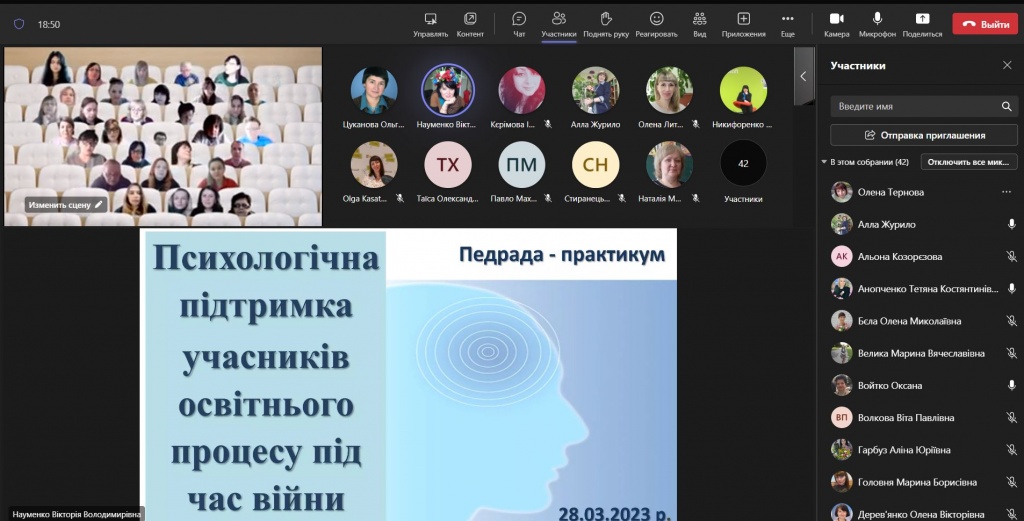The height and width of the screenshot is (521, 1024).
Task: Open the Приложения apps menu
Action: click(743, 25)
